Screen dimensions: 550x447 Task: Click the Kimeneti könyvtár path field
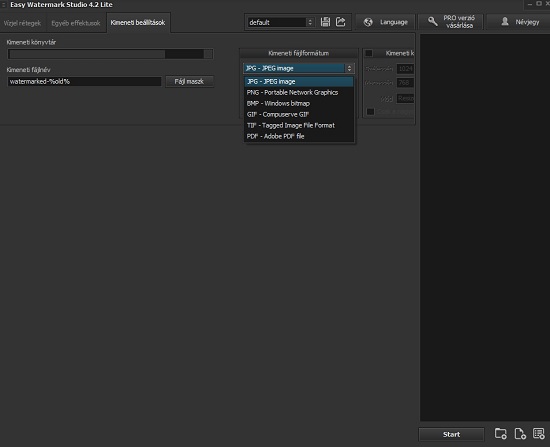pyautogui.click(x=106, y=54)
